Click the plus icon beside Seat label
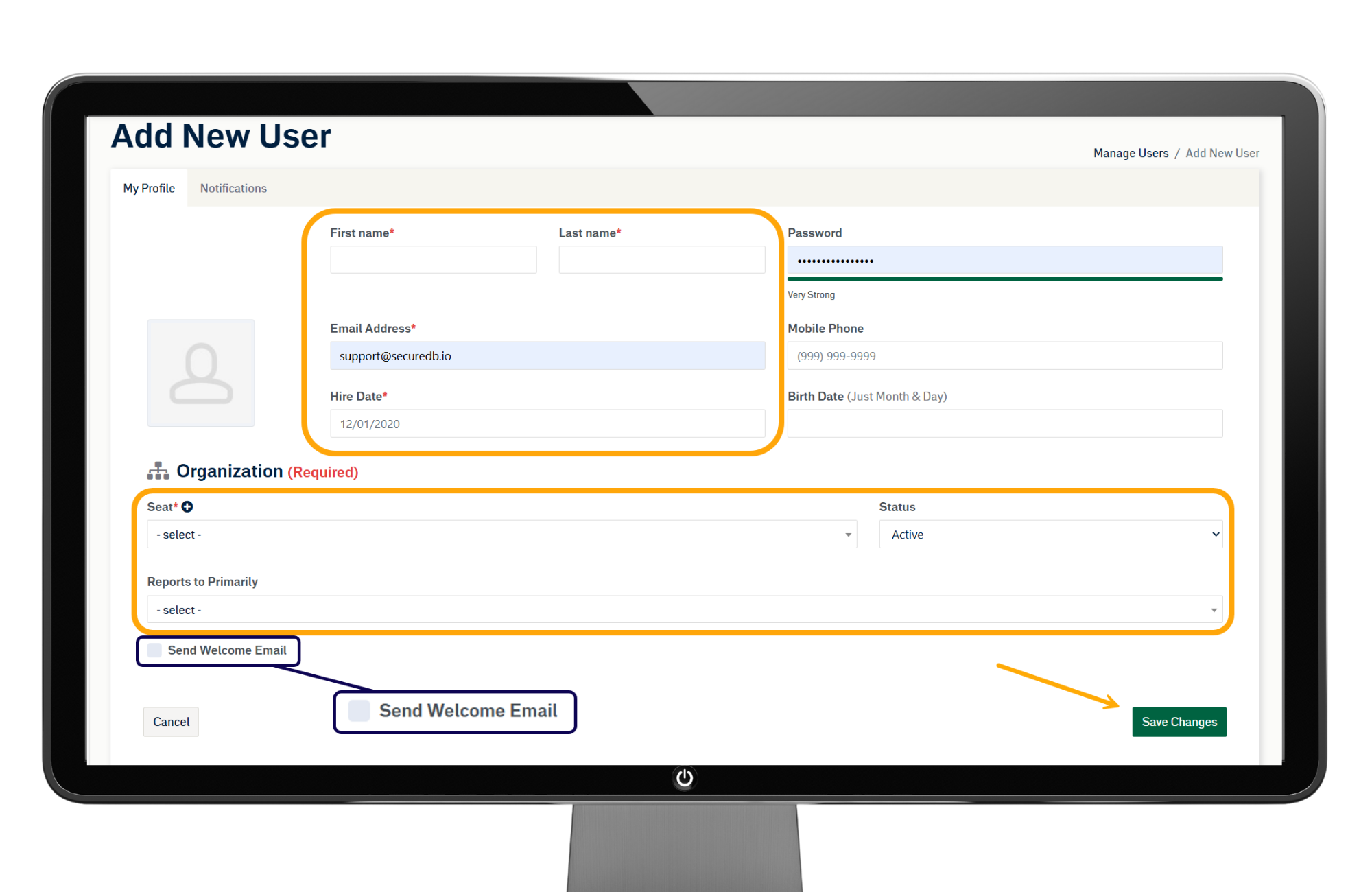This screenshot has height=892, width=1372. pos(187,506)
